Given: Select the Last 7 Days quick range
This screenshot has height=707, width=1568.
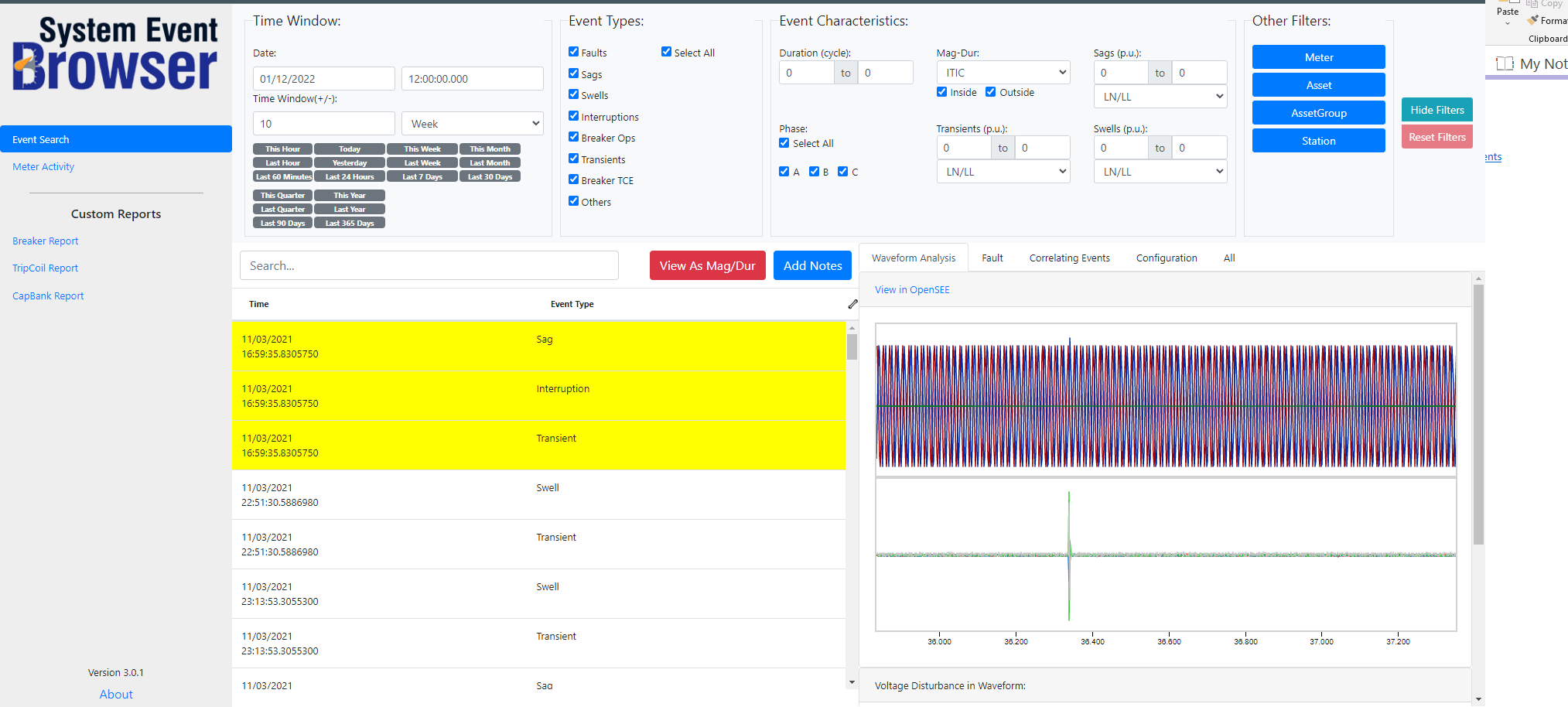Looking at the screenshot, I should tap(422, 177).
